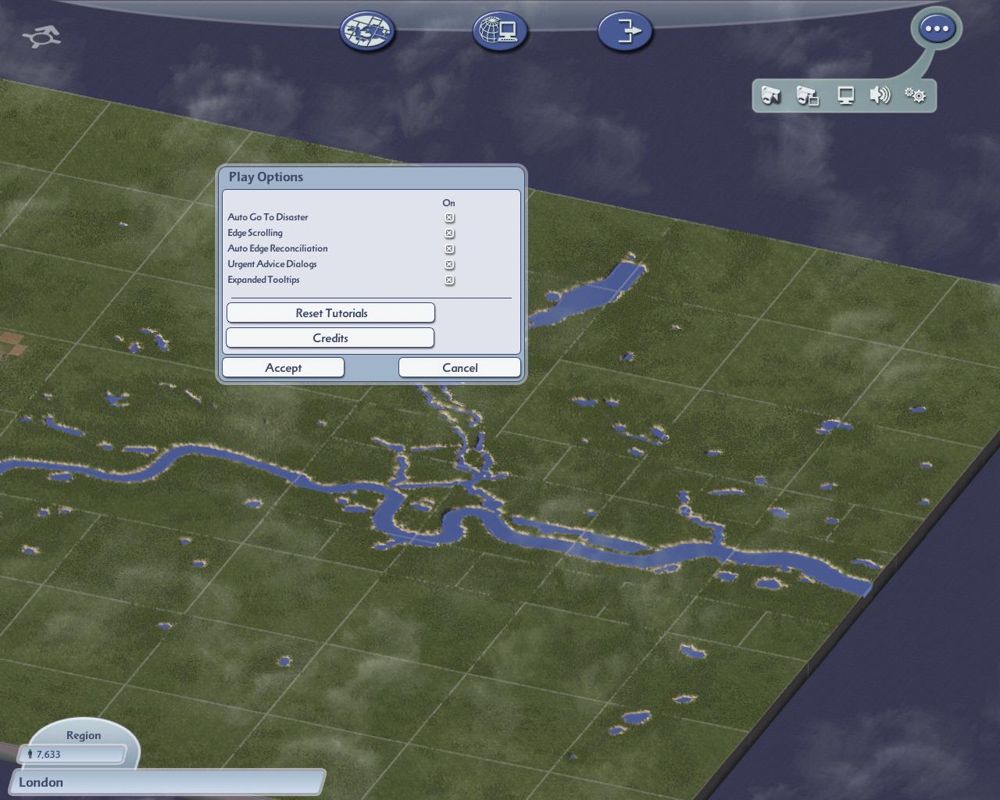Select the camera-with-frame region snapshot icon
Image resolution: width=1000 pixels, height=800 pixels.
click(807, 96)
